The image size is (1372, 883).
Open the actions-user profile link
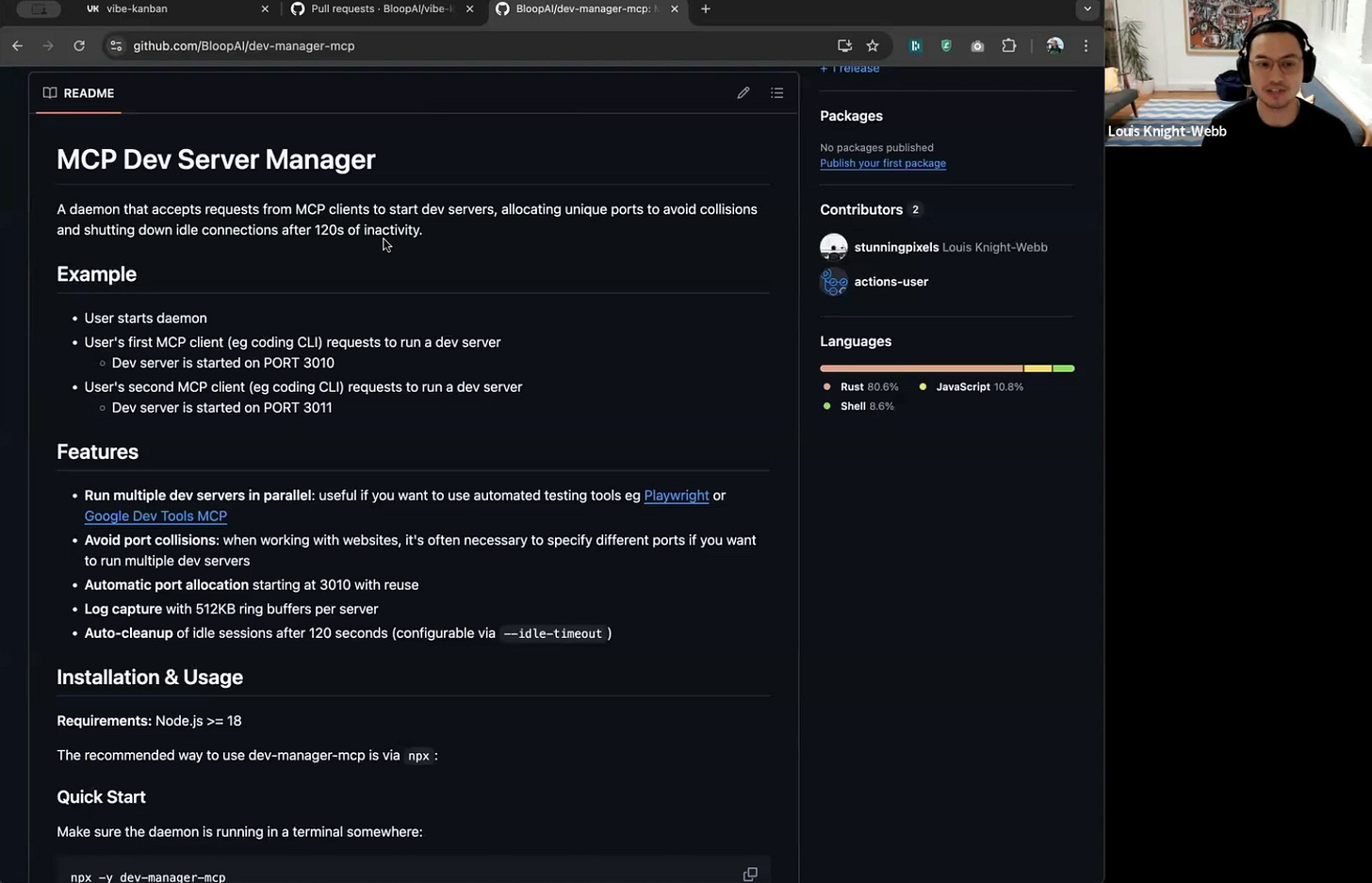pos(890,281)
